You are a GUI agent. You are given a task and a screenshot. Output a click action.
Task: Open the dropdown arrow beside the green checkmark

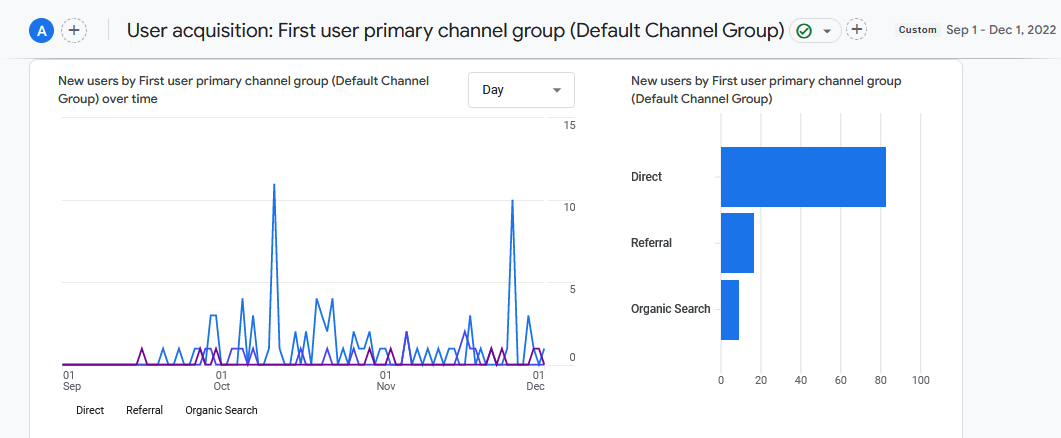pyautogui.click(x=826, y=31)
